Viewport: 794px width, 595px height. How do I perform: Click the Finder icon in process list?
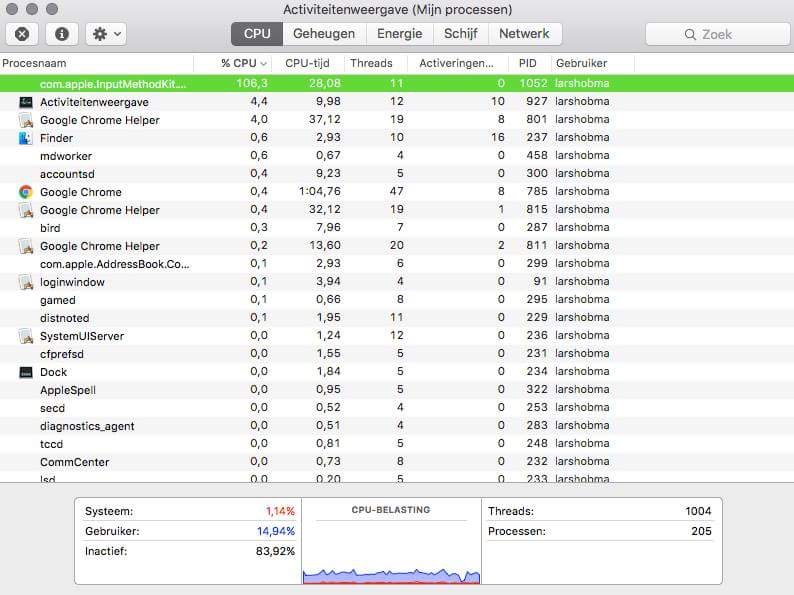(25, 138)
